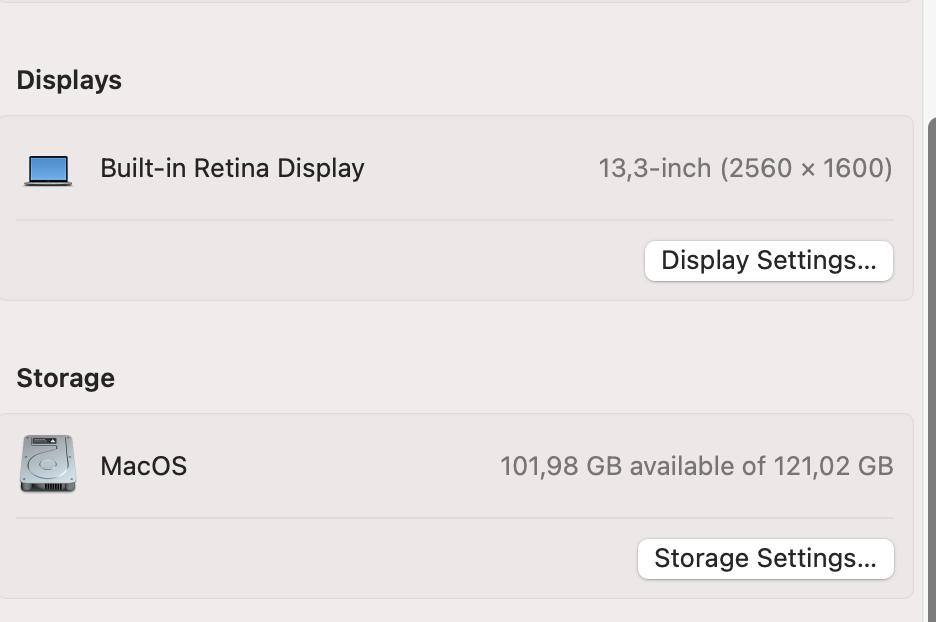The width and height of the screenshot is (936, 622).
Task: Open Display Settings
Action: click(768, 260)
